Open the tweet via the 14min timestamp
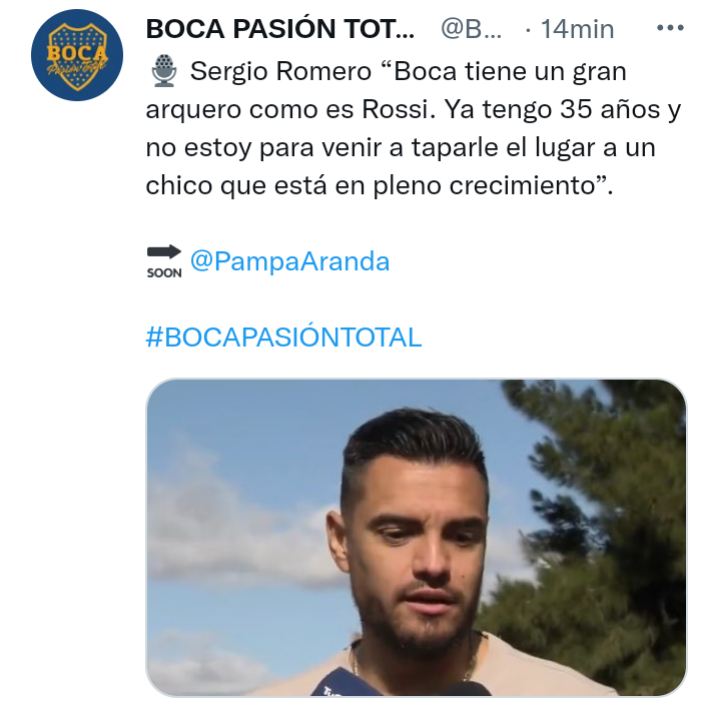Screen dimensions: 719x711 point(577,29)
